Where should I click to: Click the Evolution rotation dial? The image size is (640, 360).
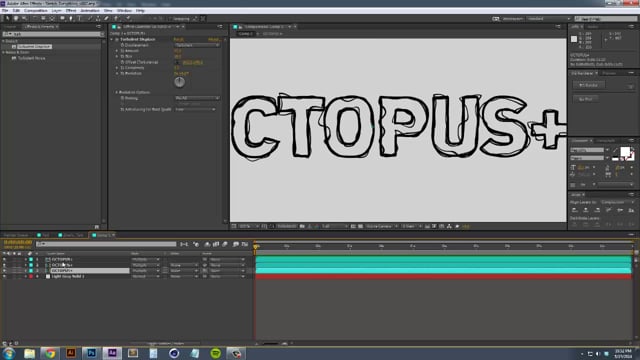pos(180,82)
